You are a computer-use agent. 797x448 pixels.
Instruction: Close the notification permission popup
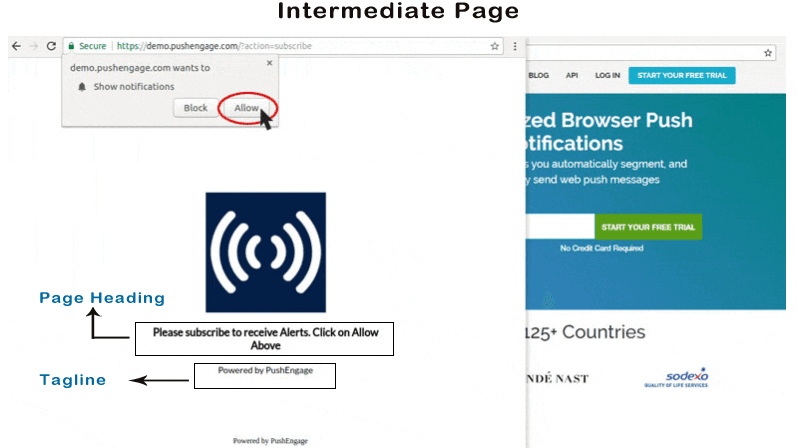269,63
